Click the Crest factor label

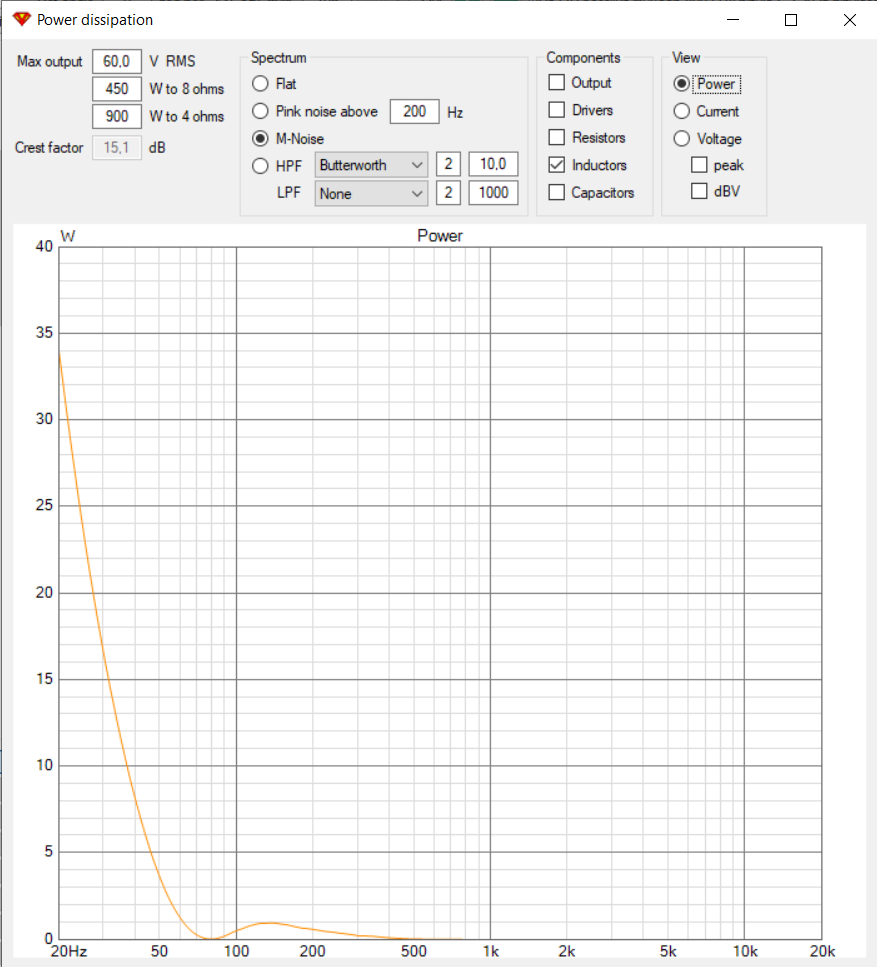pos(49,147)
